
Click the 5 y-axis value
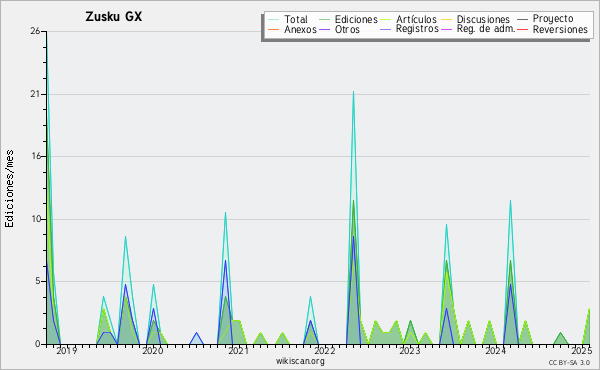point(38,281)
